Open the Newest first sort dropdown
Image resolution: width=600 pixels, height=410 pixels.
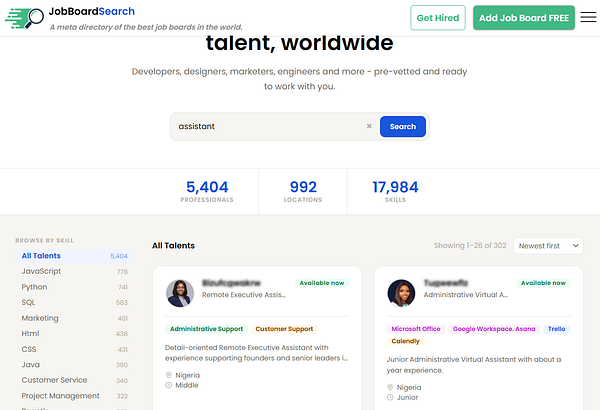click(x=548, y=246)
